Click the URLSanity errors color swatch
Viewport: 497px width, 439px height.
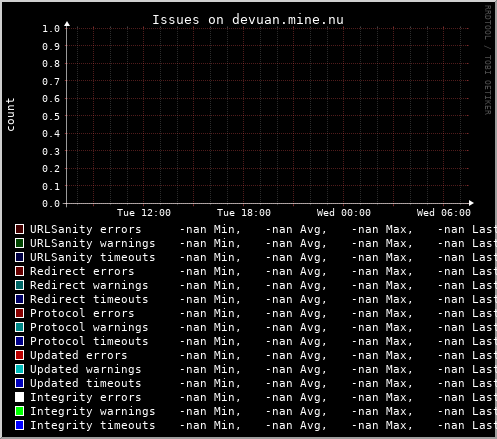19,229
